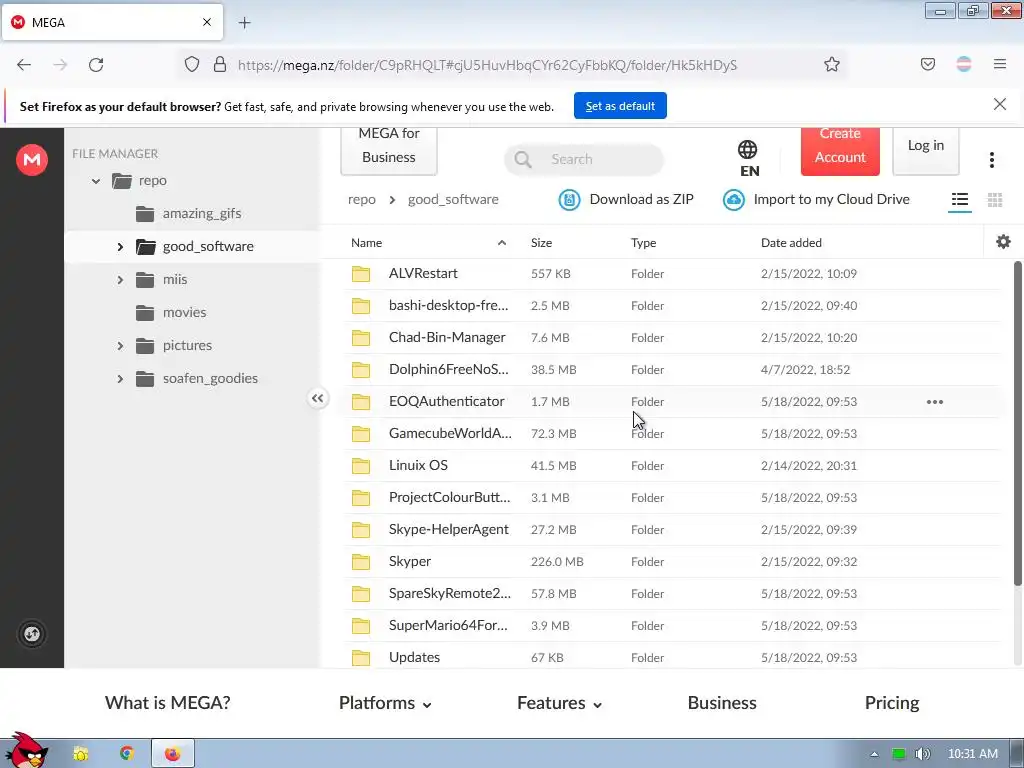
Task: Click in the Search input field
Action: (584, 159)
